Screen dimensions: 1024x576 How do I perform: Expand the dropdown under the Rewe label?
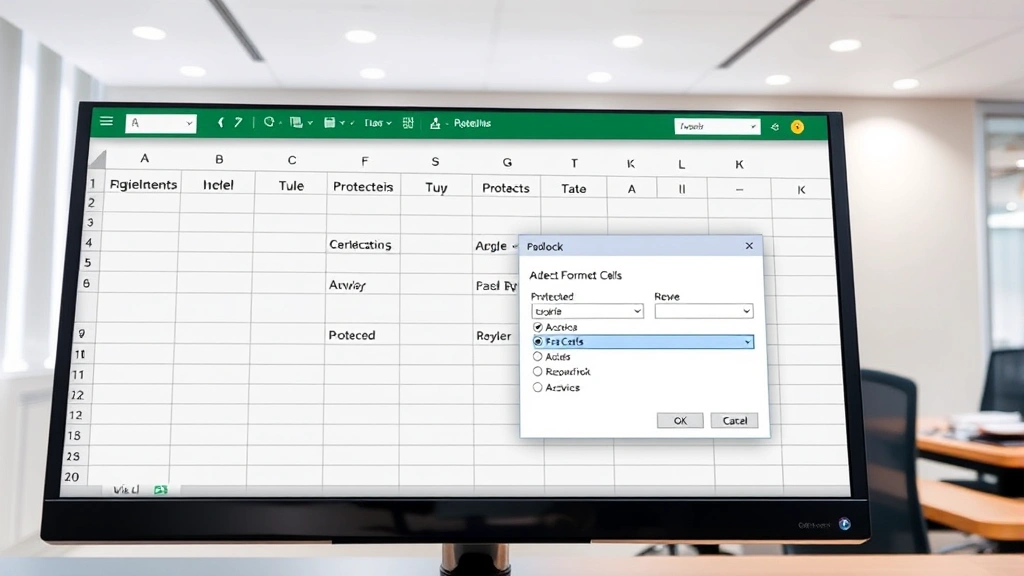pyautogui.click(x=703, y=311)
